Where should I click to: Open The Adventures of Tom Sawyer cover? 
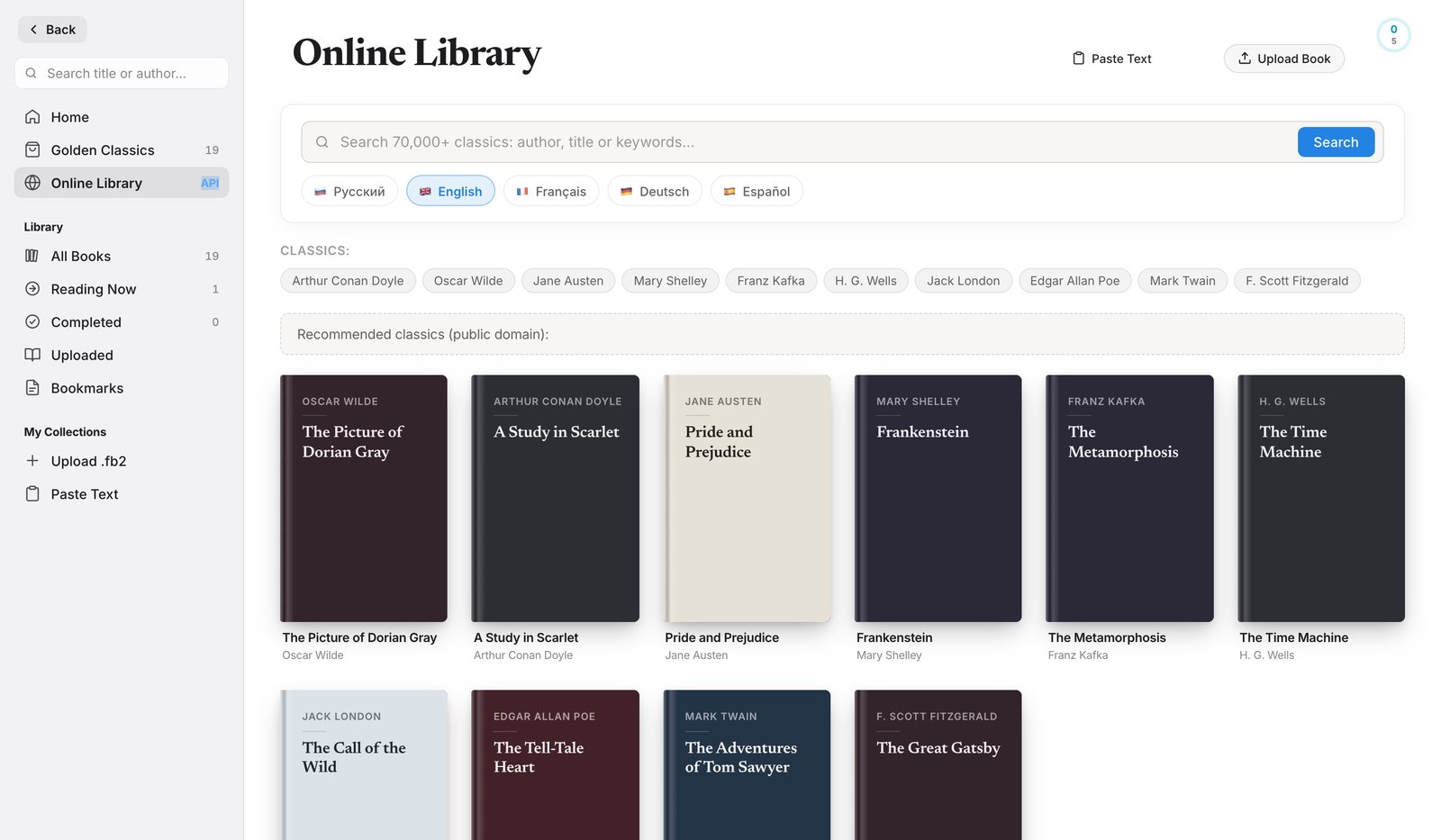(x=747, y=765)
